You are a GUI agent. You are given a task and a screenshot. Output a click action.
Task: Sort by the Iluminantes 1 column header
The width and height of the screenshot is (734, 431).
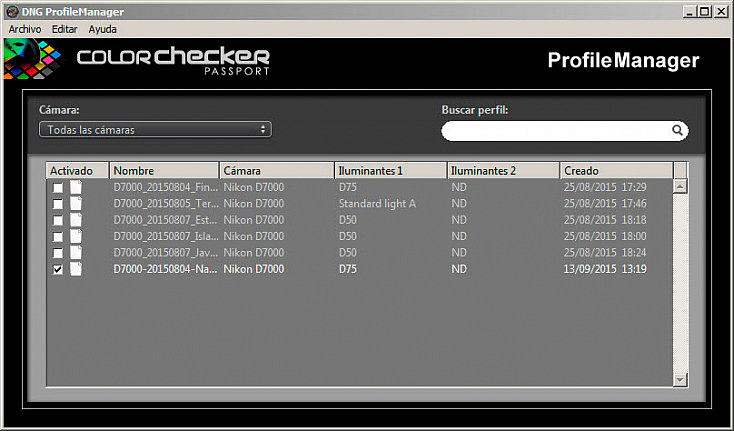pos(391,171)
